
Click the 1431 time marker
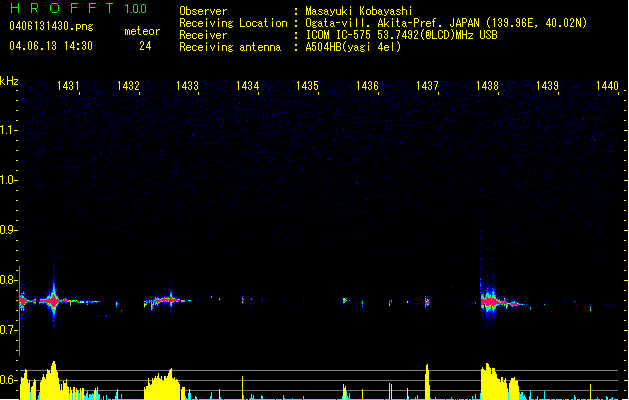(68, 86)
